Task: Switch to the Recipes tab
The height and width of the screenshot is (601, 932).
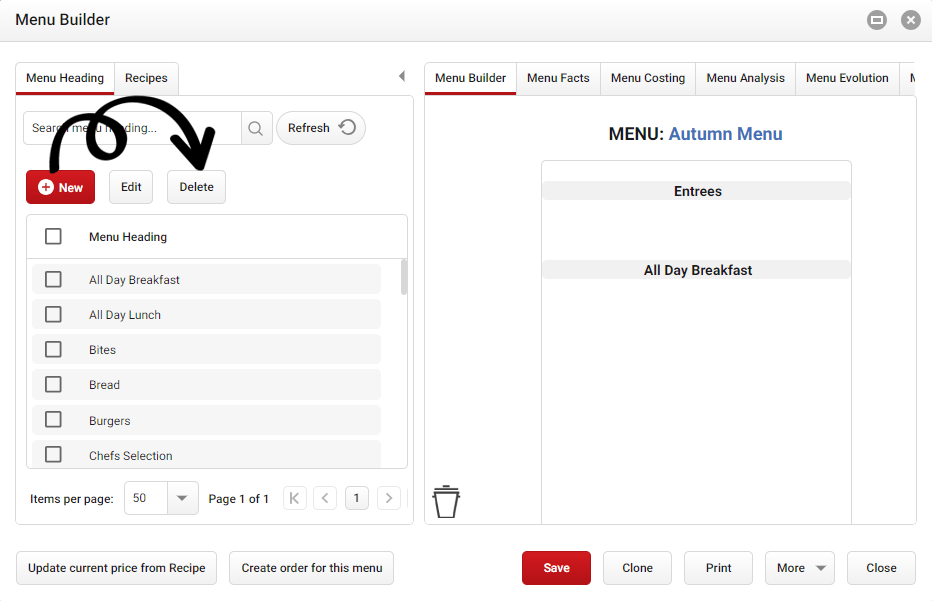Action: pos(146,78)
